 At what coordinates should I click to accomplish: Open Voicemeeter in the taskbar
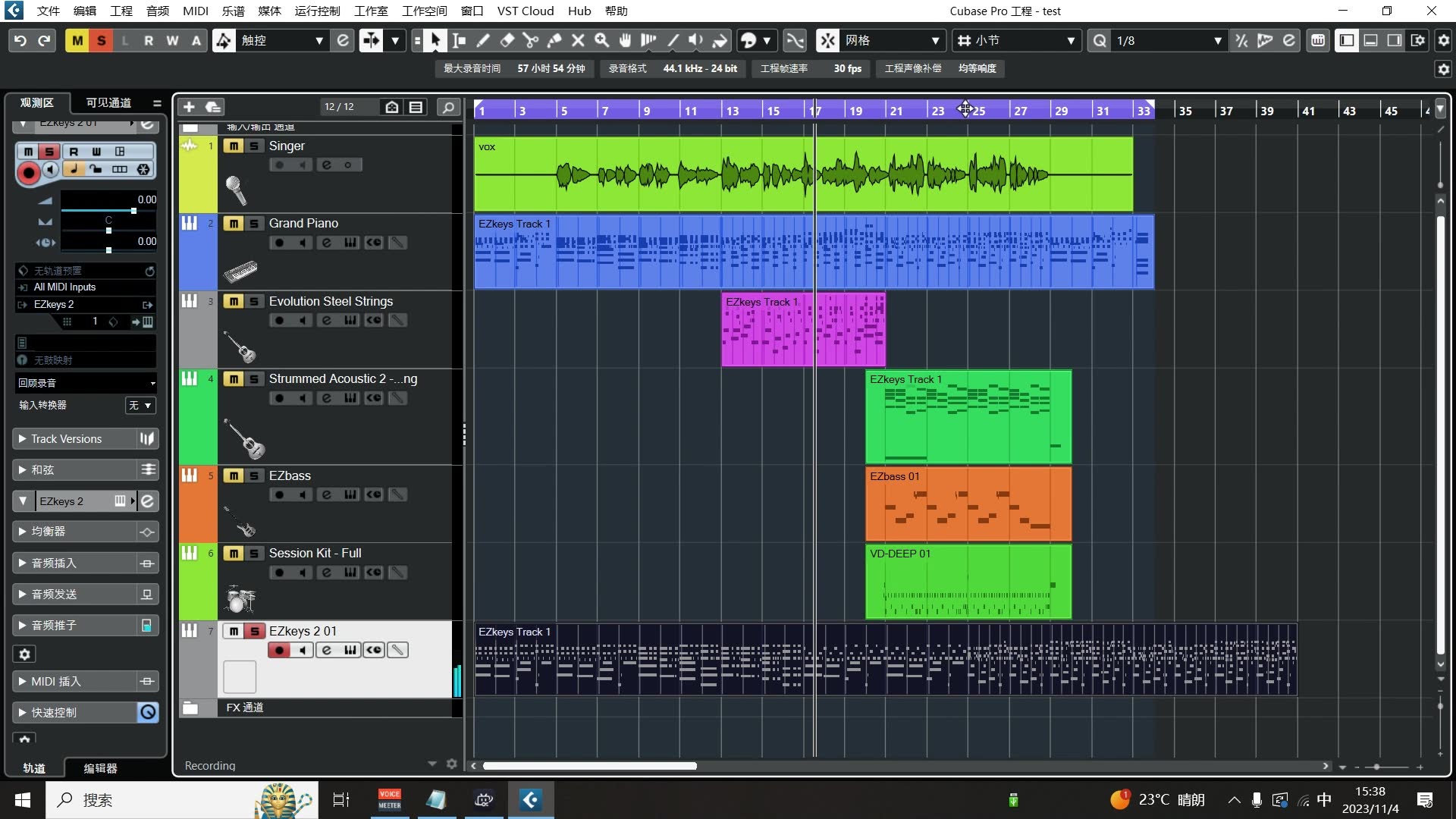[389, 800]
